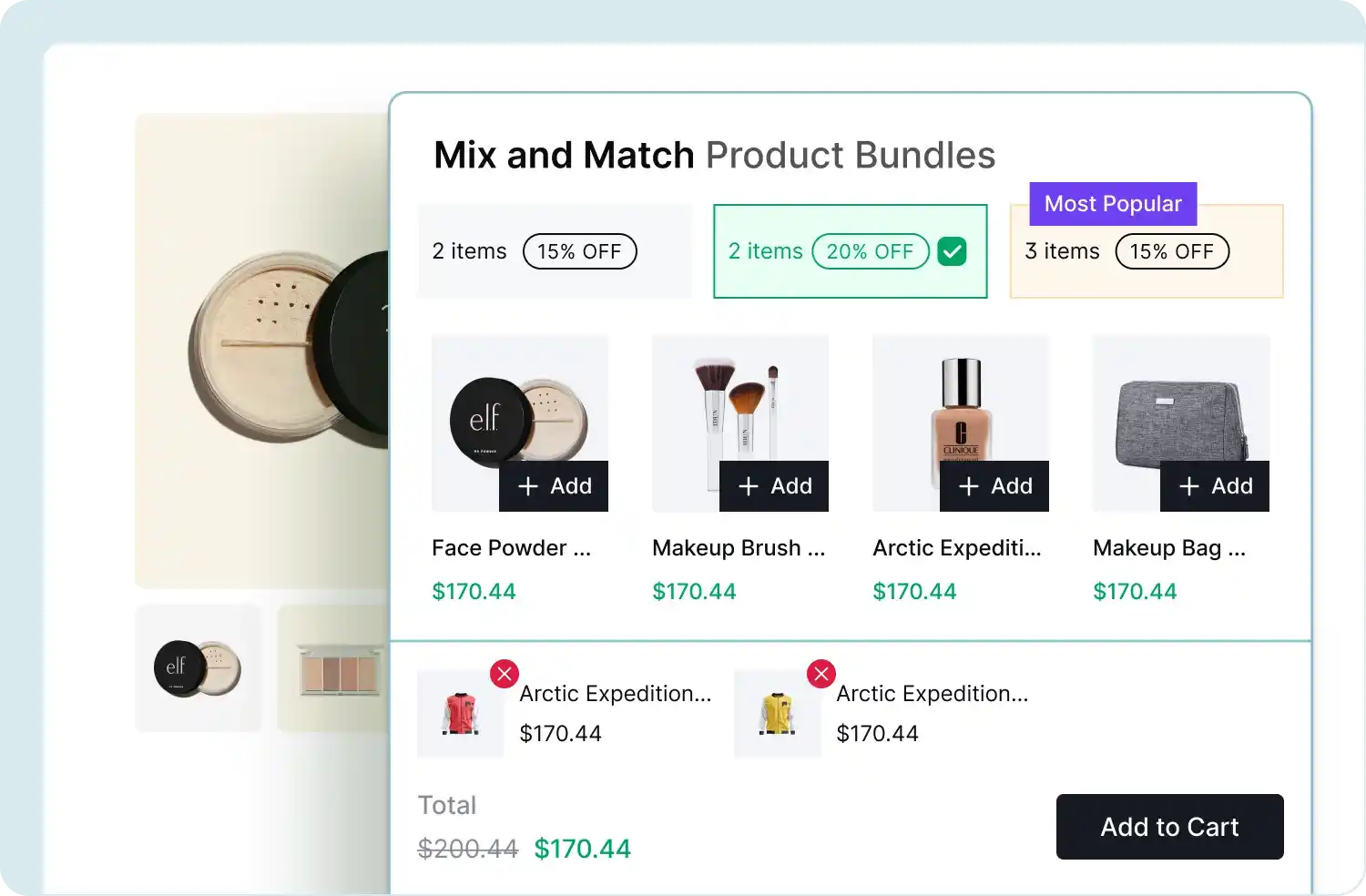Remove the red Arctic Expedition jacket with the X icon

(505, 674)
